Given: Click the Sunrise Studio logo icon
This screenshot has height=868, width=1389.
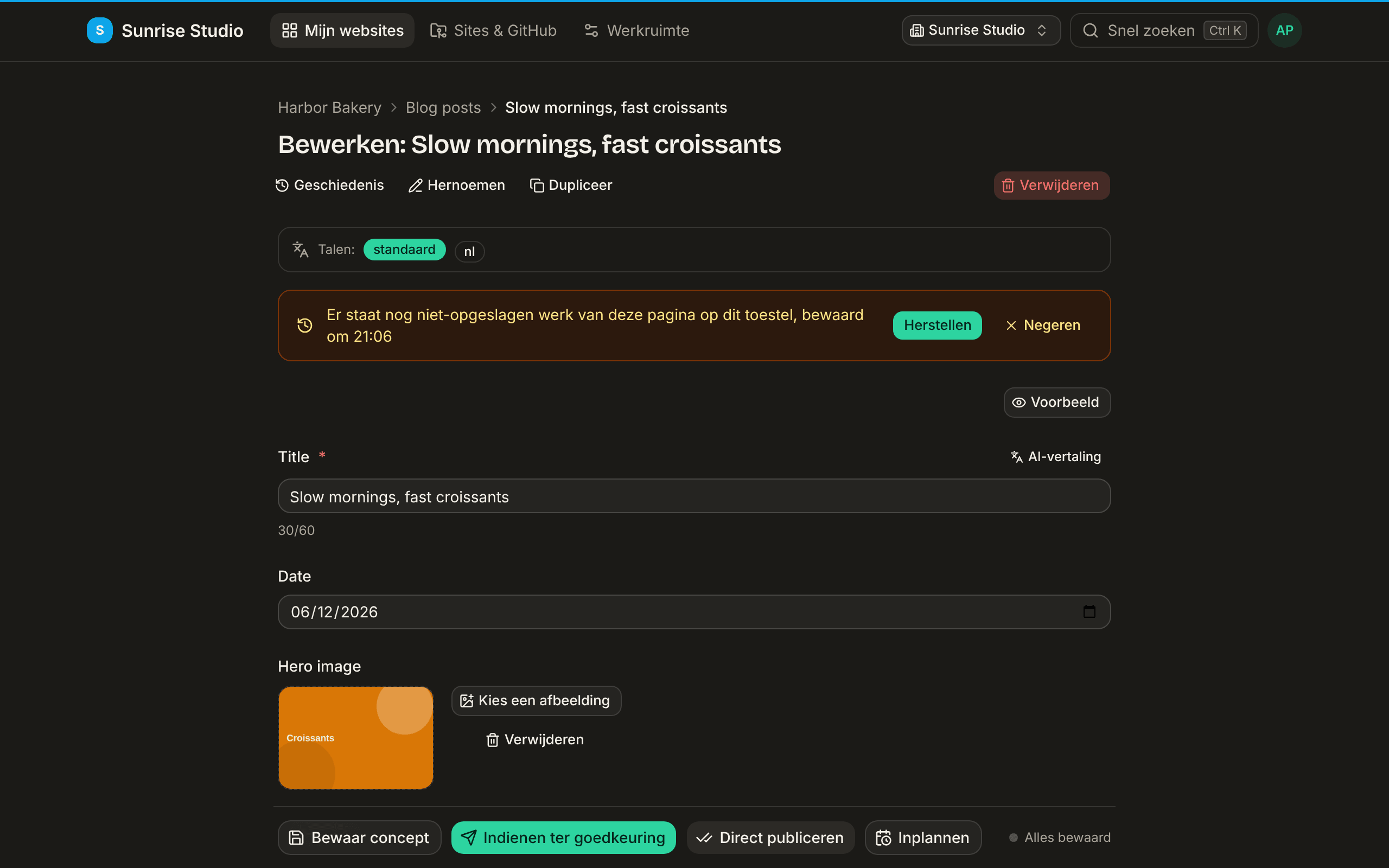Looking at the screenshot, I should pos(99,30).
